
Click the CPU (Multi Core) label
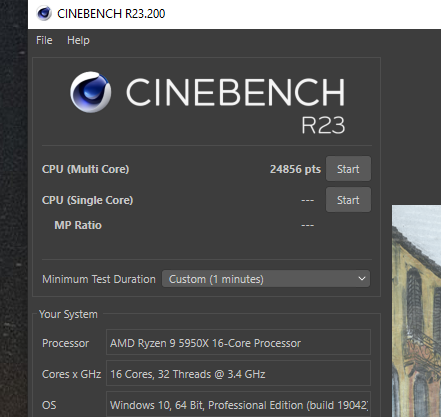click(85, 169)
